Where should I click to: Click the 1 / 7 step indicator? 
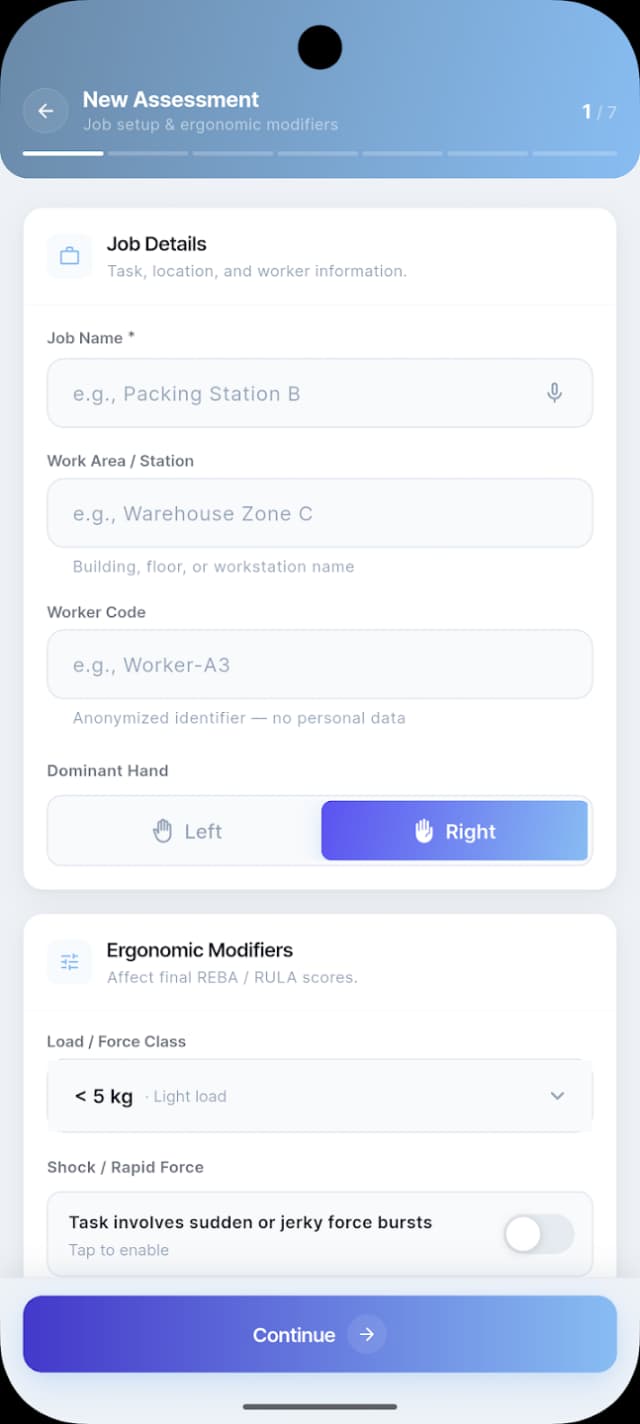(x=597, y=112)
